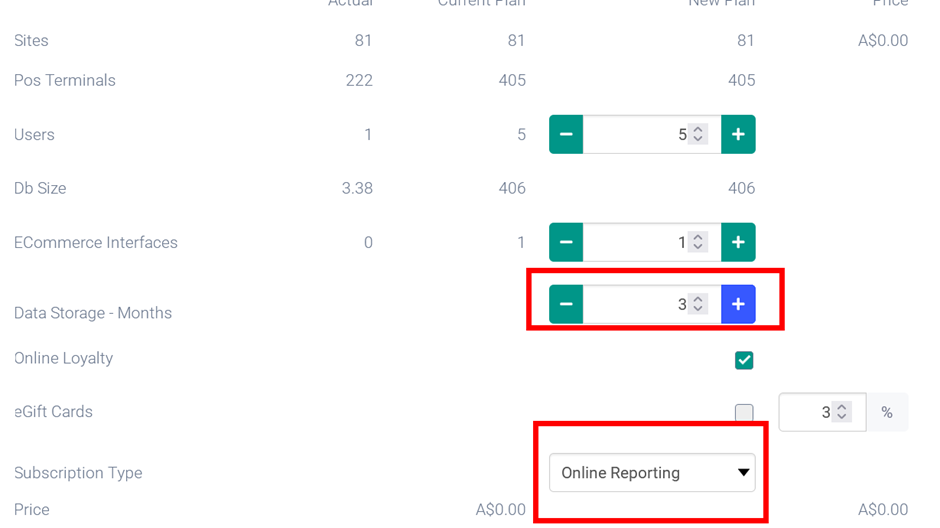Screen dimensions: 940x528
Task: Click ECommerce Interfaces spinner up arrow
Action: (698, 237)
